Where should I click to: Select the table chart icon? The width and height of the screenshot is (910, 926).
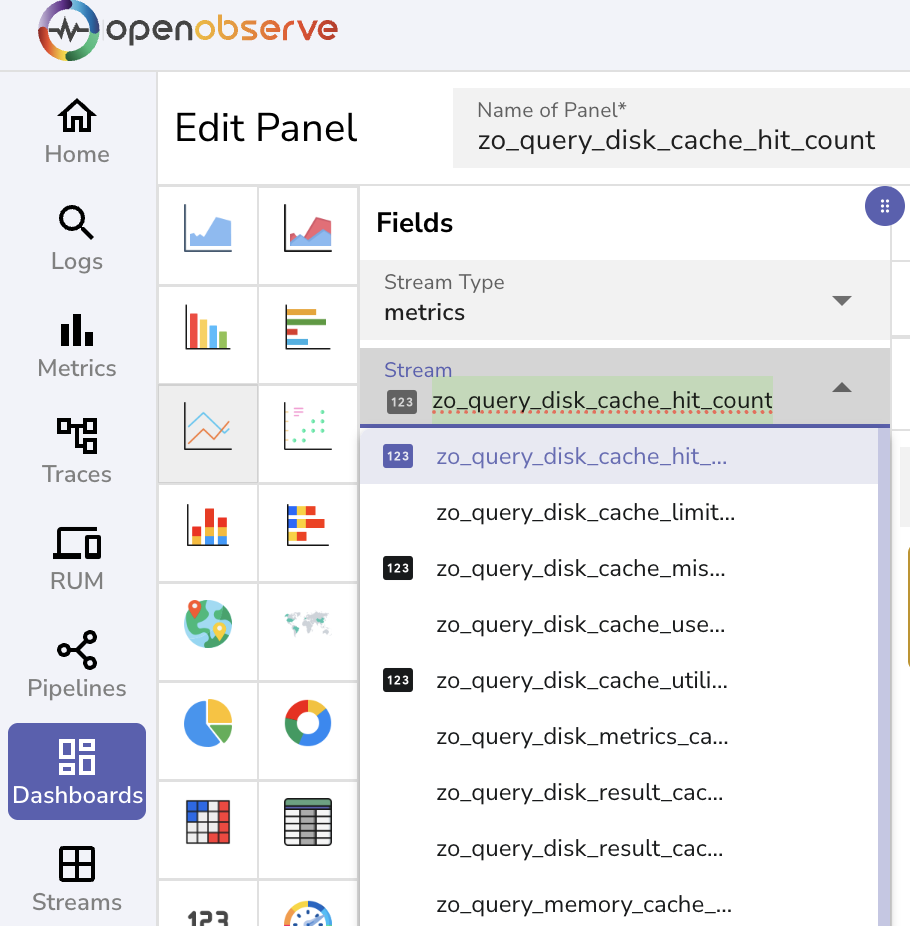(307, 821)
